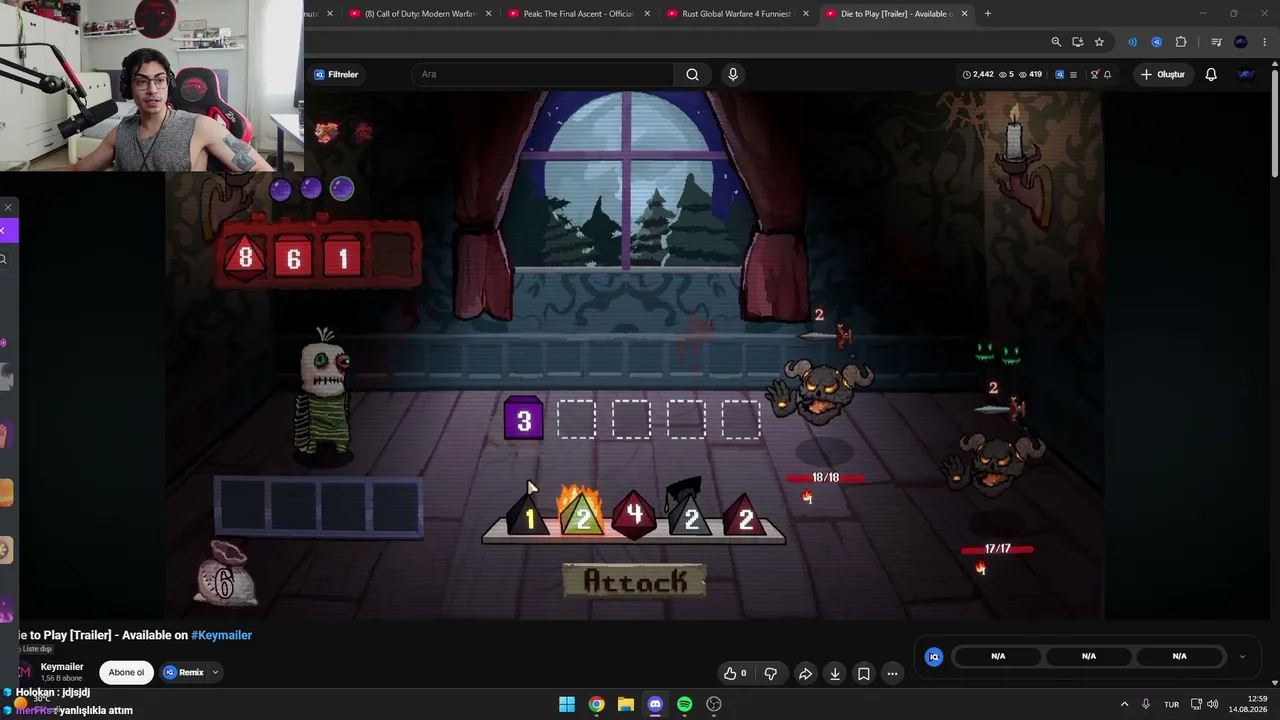Save the video with the bookmark icon
1280x720 pixels.
point(864,674)
